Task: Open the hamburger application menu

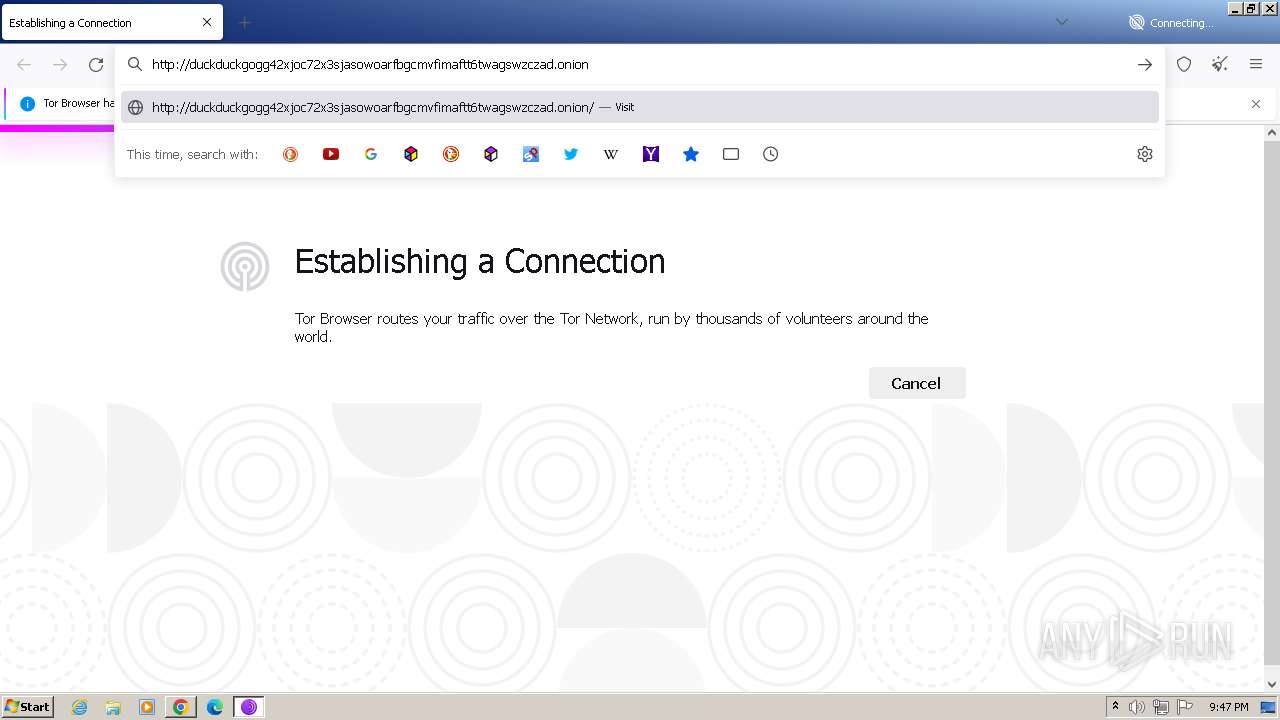Action: pyautogui.click(x=1256, y=64)
